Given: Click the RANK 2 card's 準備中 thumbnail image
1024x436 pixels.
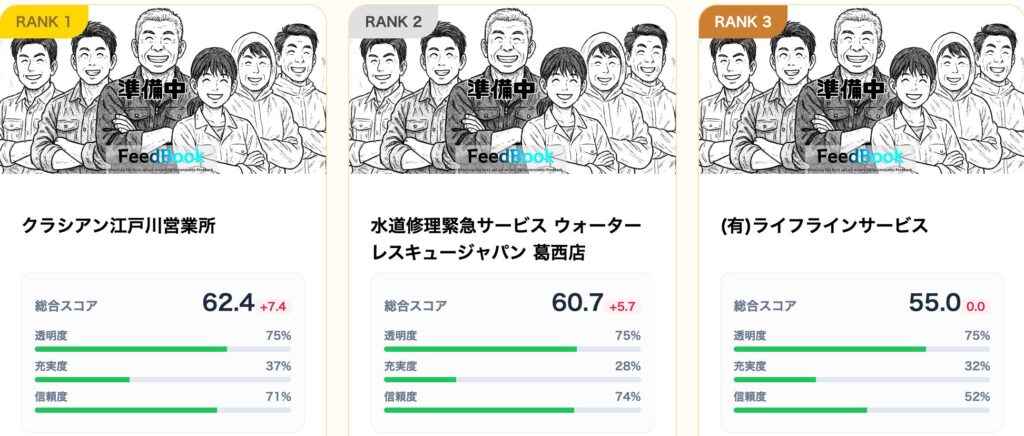Looking at the screenshot, I should coord(512,90).
